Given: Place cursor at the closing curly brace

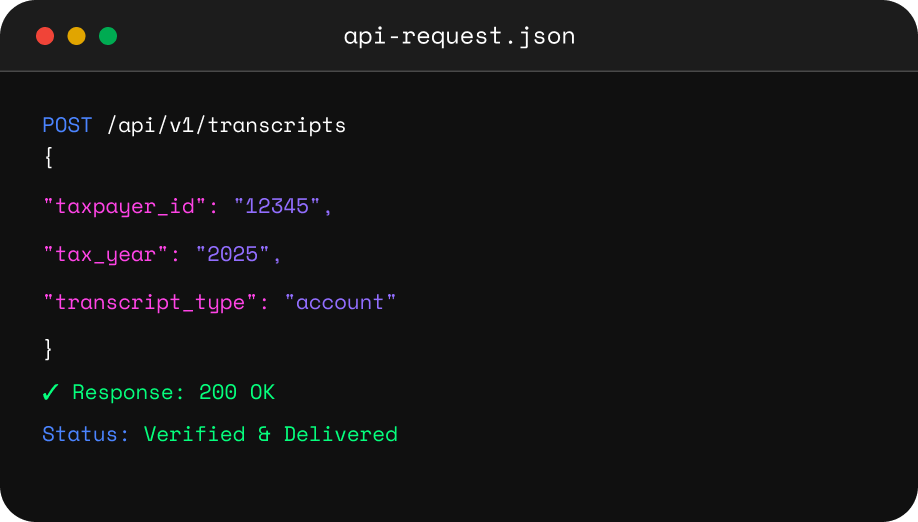Looking at the screenshot, I should [x=48, y=349].
